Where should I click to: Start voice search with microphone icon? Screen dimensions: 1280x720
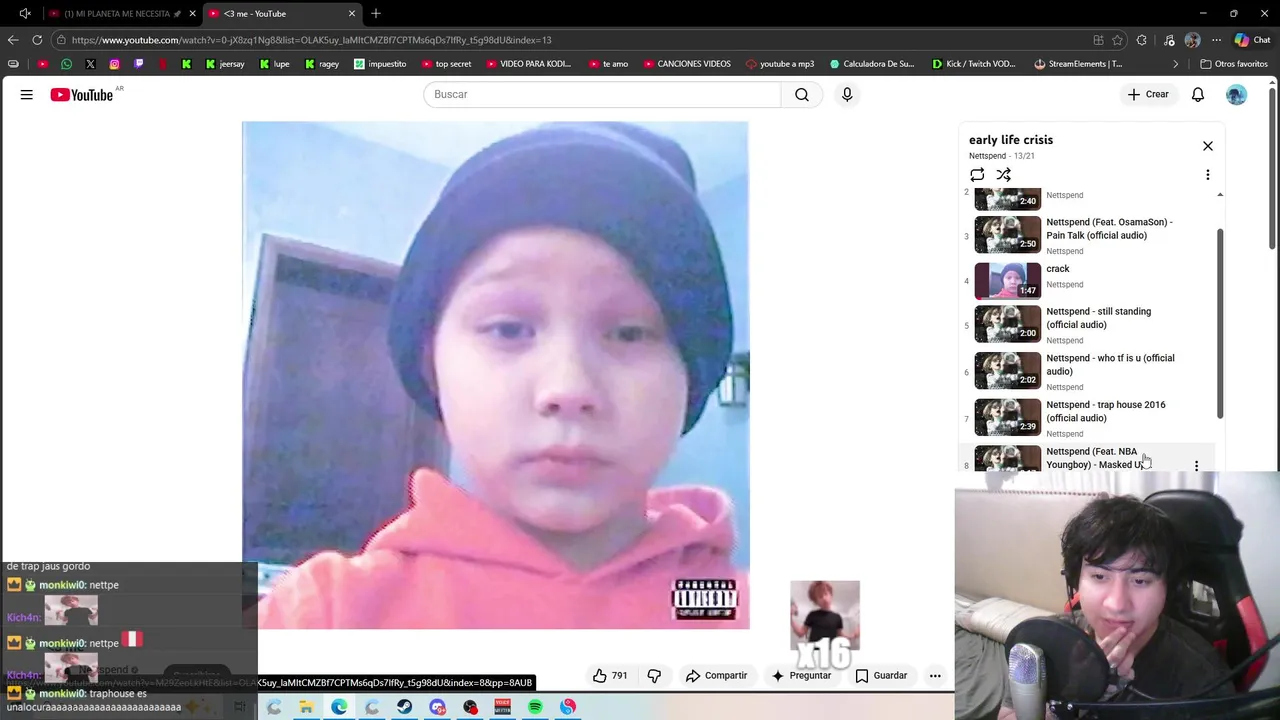click(847, 94)
